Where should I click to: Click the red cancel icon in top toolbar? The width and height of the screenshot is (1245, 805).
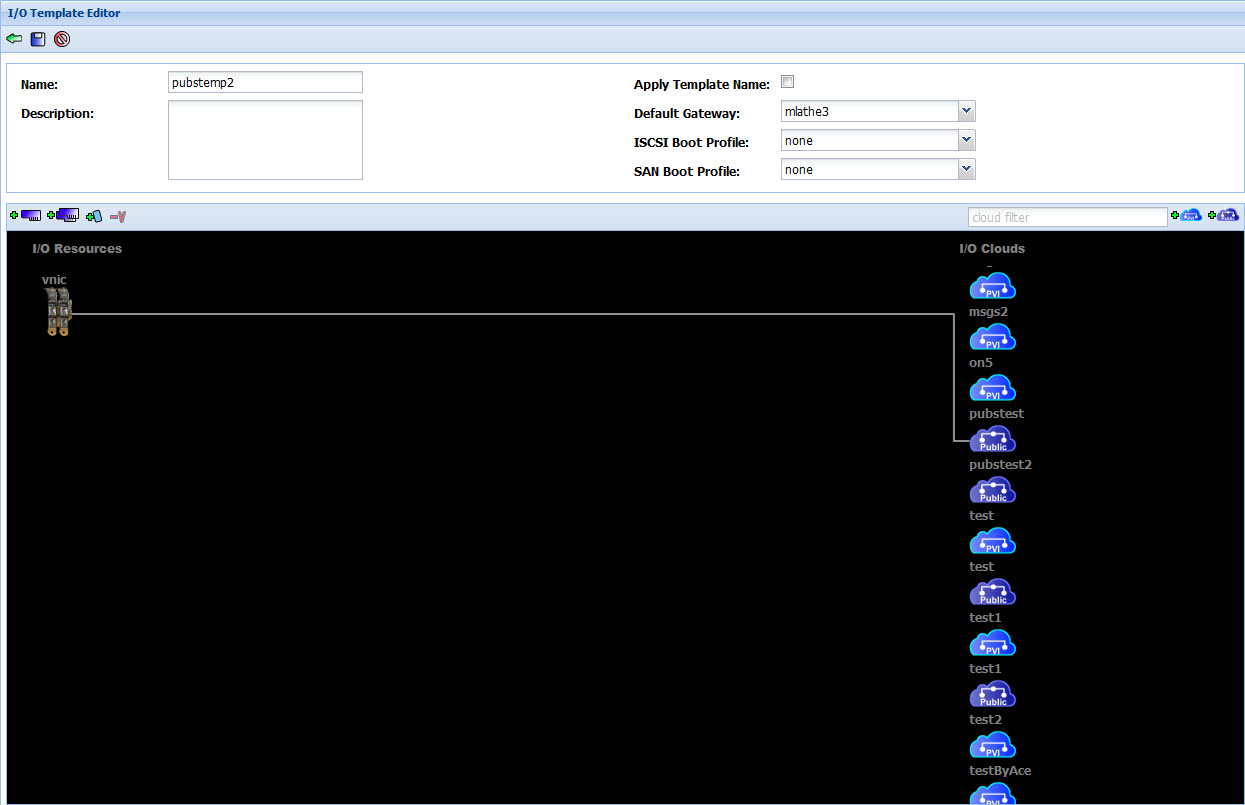point(62,39)
